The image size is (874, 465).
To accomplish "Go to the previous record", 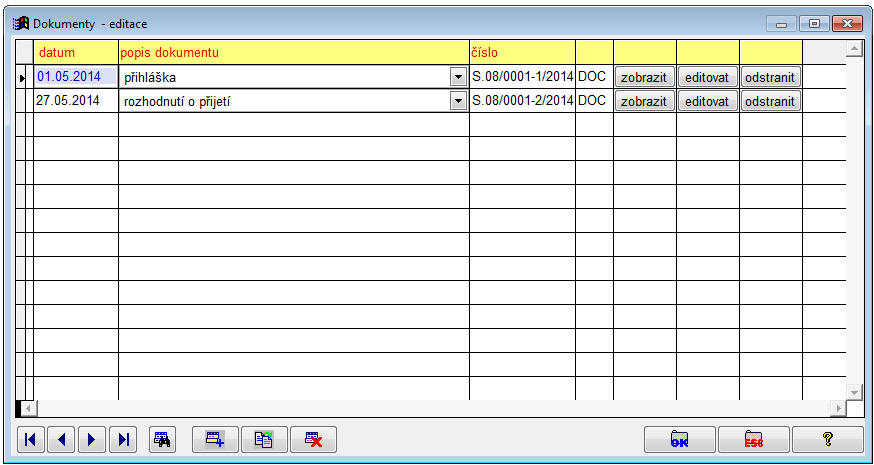I will click(62, 440).
